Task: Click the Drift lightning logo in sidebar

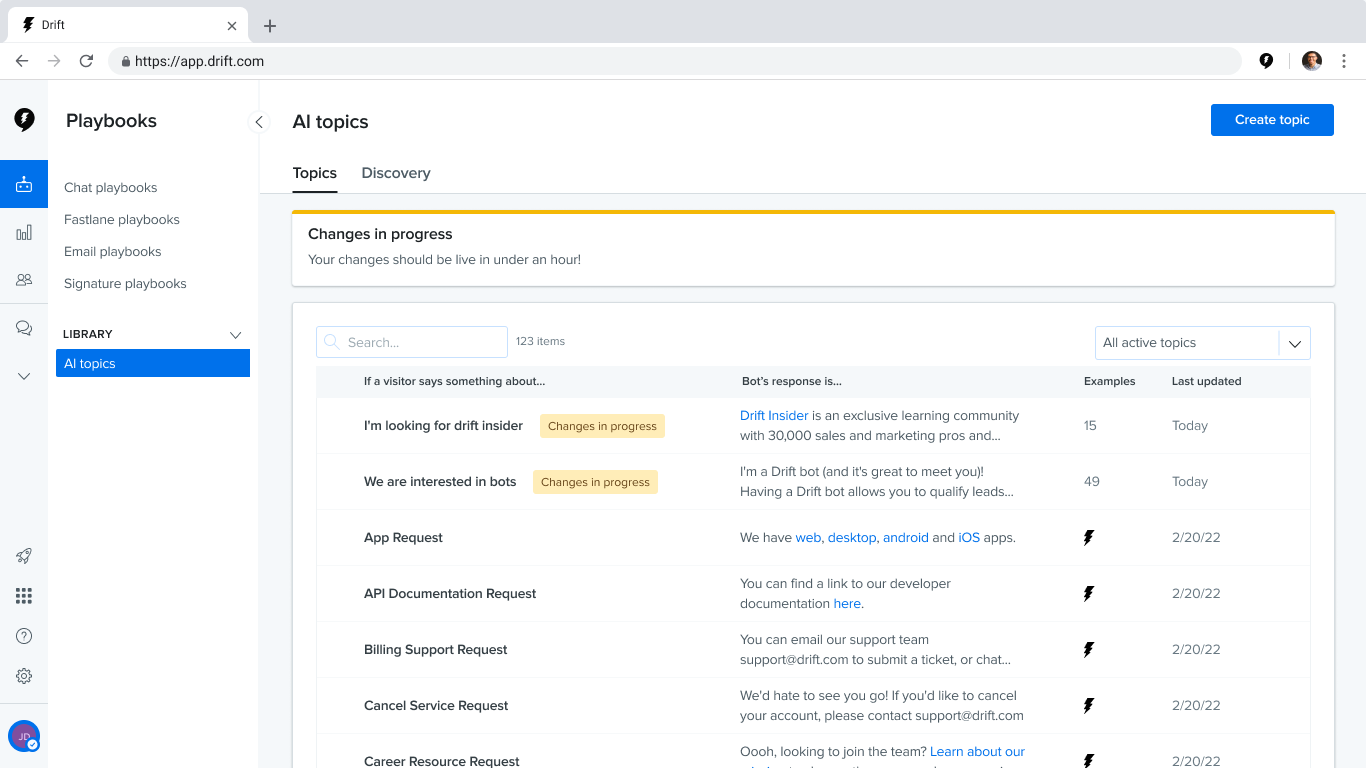Action: [24, 120]
